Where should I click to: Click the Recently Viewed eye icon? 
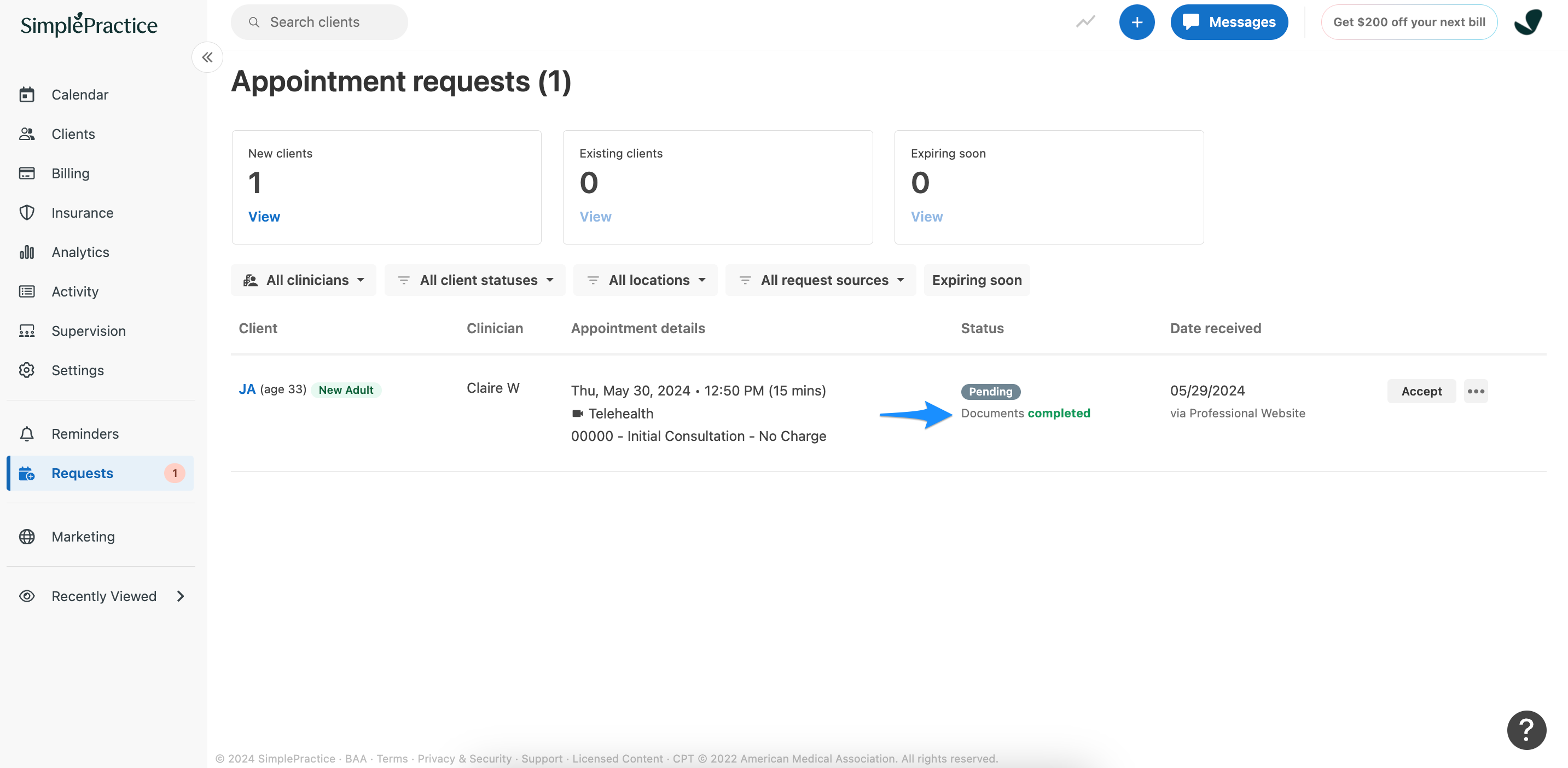pyautogui.click(x=27, y=596)
